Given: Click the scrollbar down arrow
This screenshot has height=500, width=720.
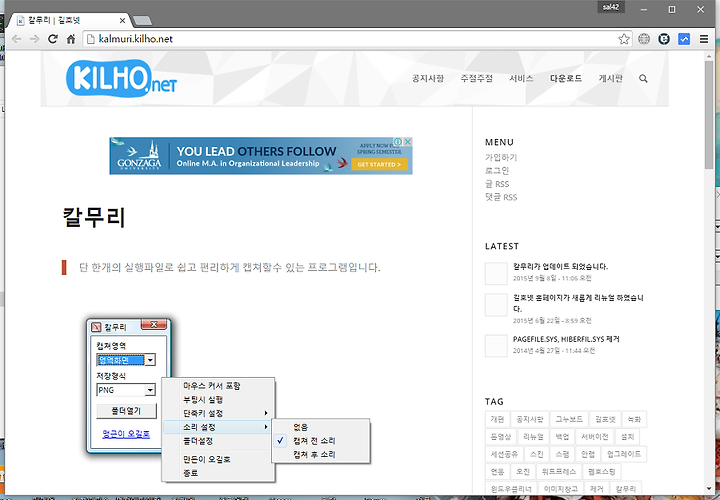Looking at the screenshot, I should point(709,489).
